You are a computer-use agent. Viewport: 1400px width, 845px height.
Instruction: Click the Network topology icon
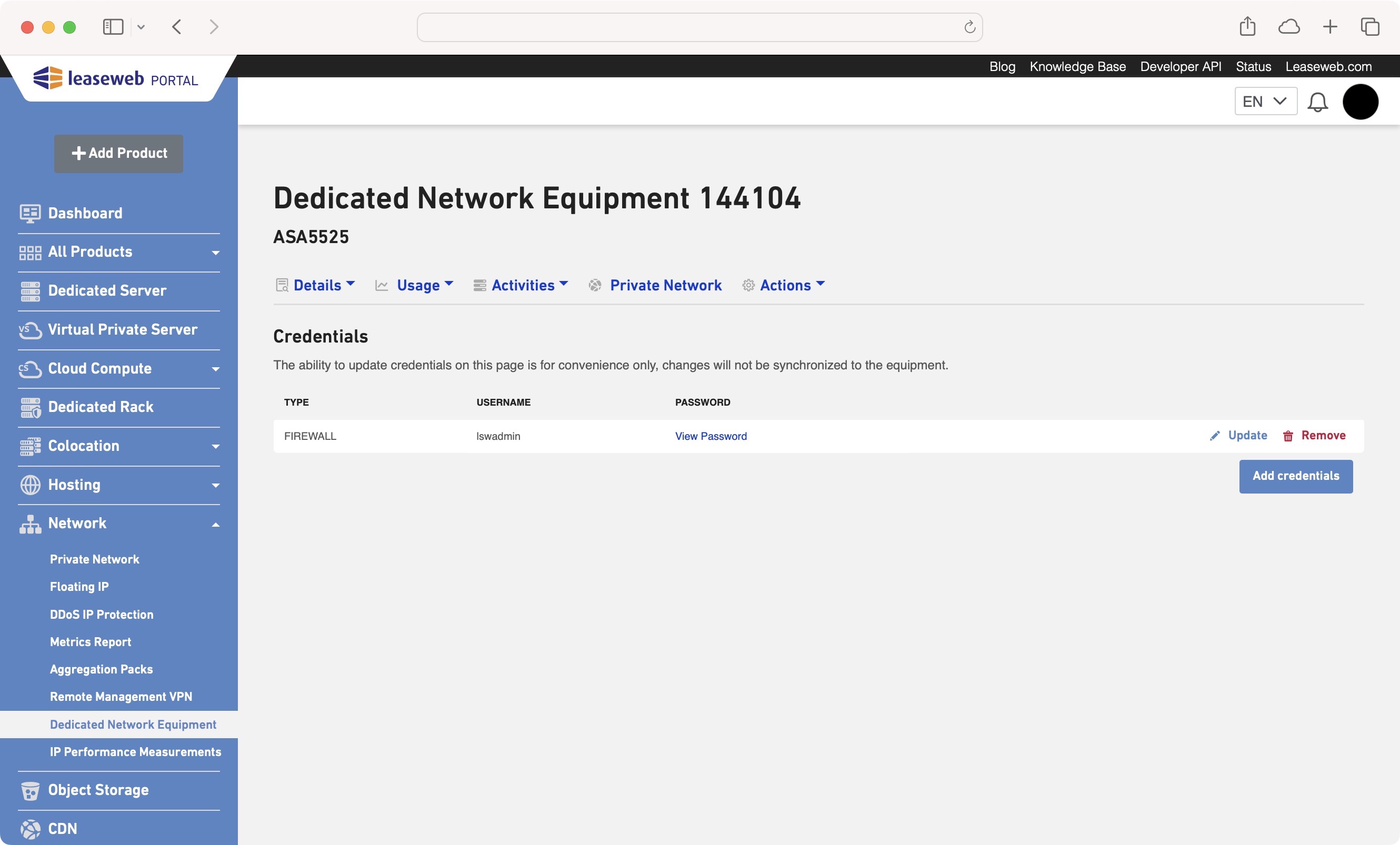tap(30, 524)
